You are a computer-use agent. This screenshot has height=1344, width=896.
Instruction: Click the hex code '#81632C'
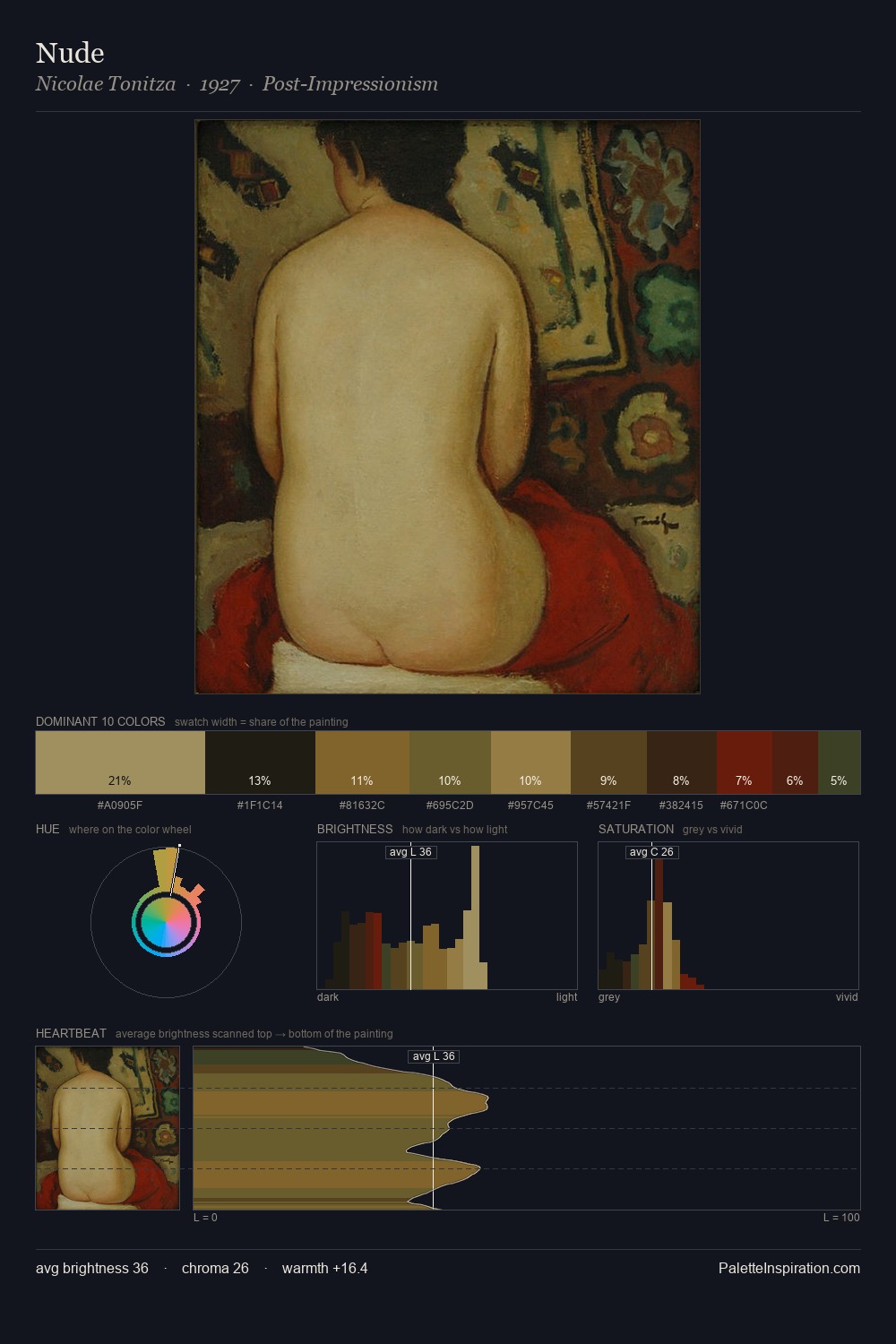362,806
